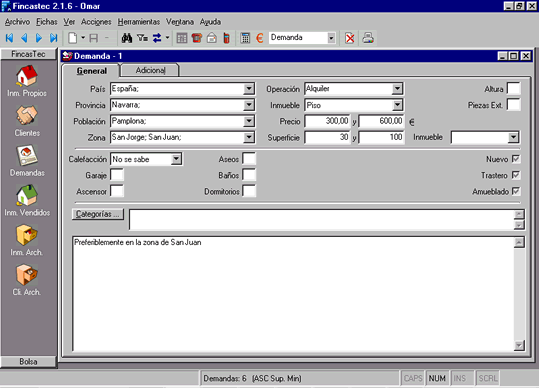Click the filter funnel icon
Image resolution: width=539 pixels, height=388 pixels.
142,38
